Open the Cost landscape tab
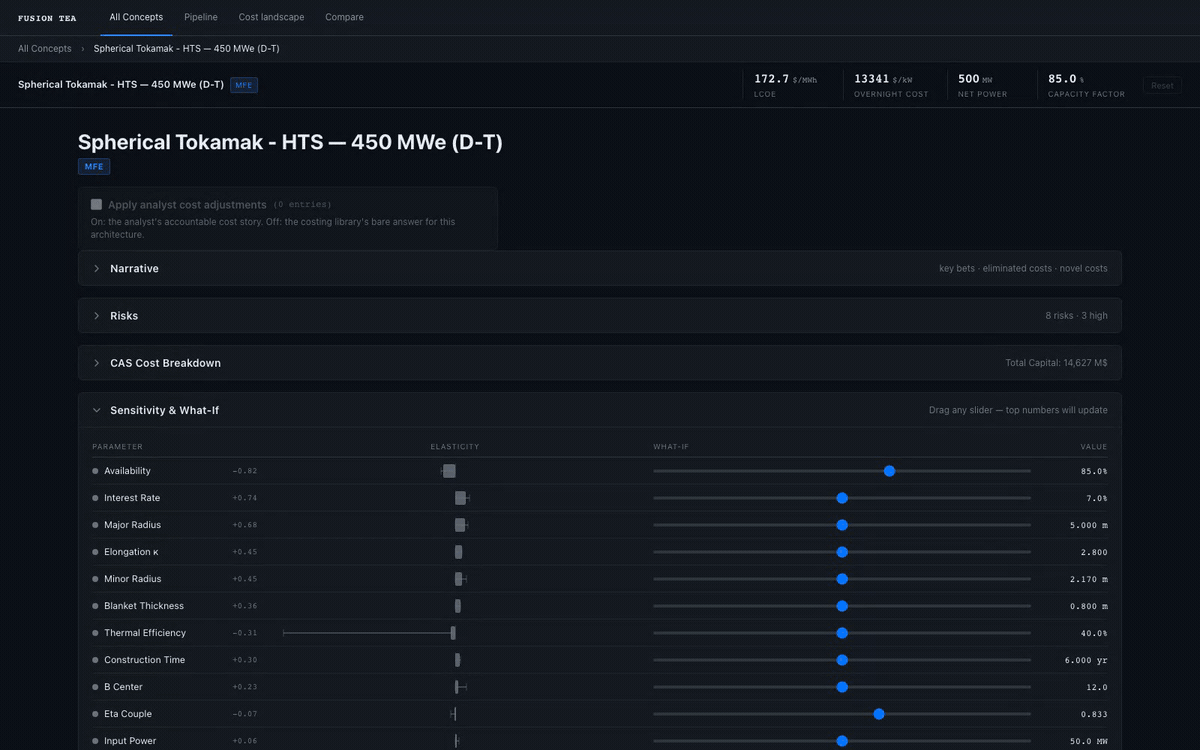This screenshot has height=750, width=1200. coord(271,17)
